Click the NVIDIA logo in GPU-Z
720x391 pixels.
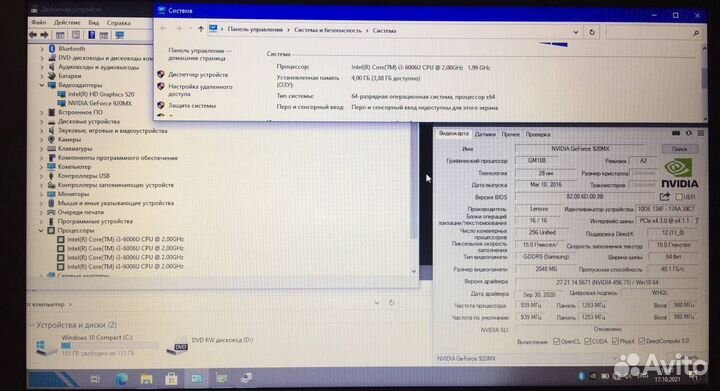coord(680,173)
